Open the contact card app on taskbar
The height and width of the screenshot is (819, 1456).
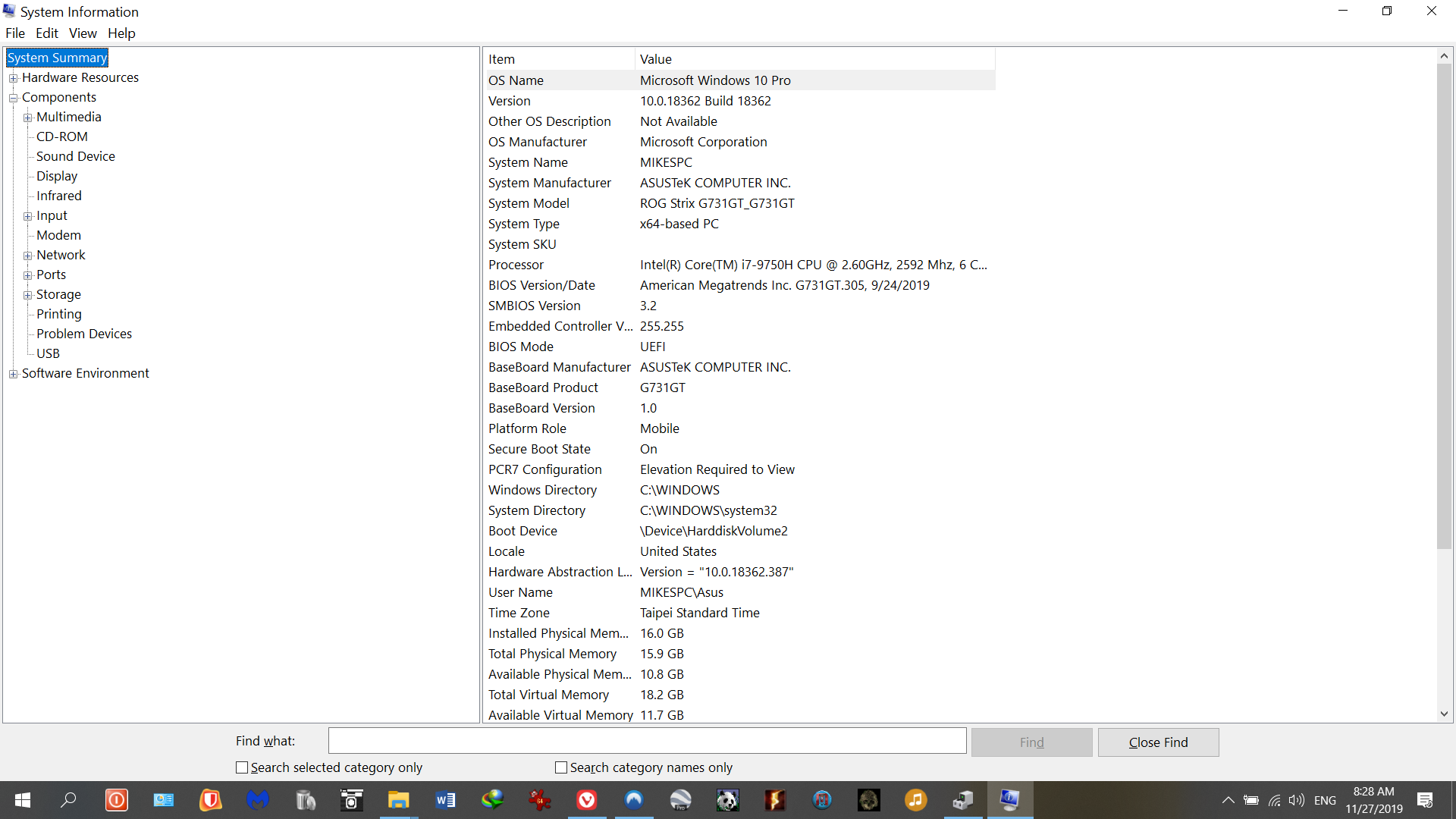[x=164, y=800]
